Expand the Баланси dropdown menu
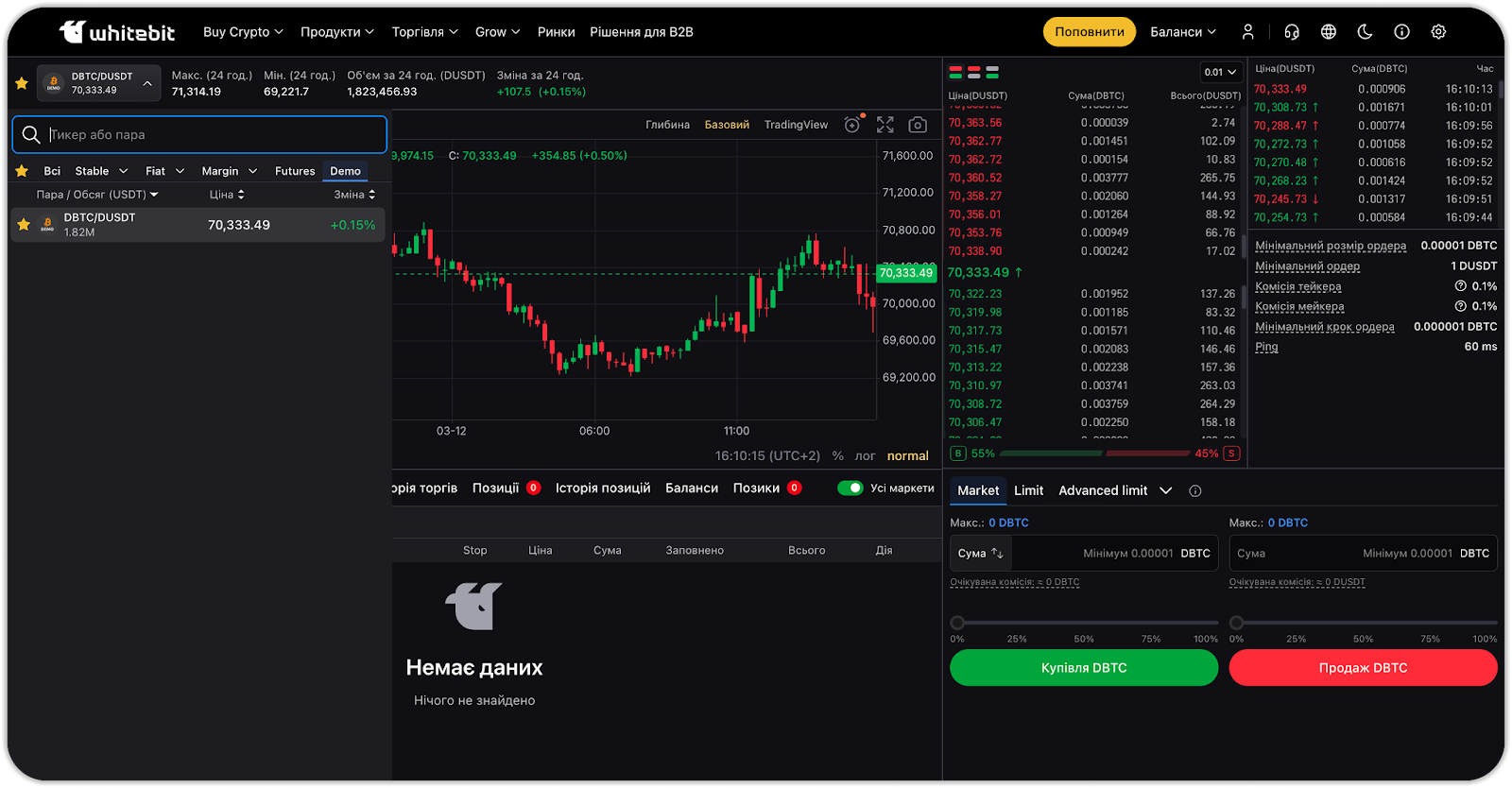Image resolution: width=1512 pixels, height=788 pixels. 1183,32
